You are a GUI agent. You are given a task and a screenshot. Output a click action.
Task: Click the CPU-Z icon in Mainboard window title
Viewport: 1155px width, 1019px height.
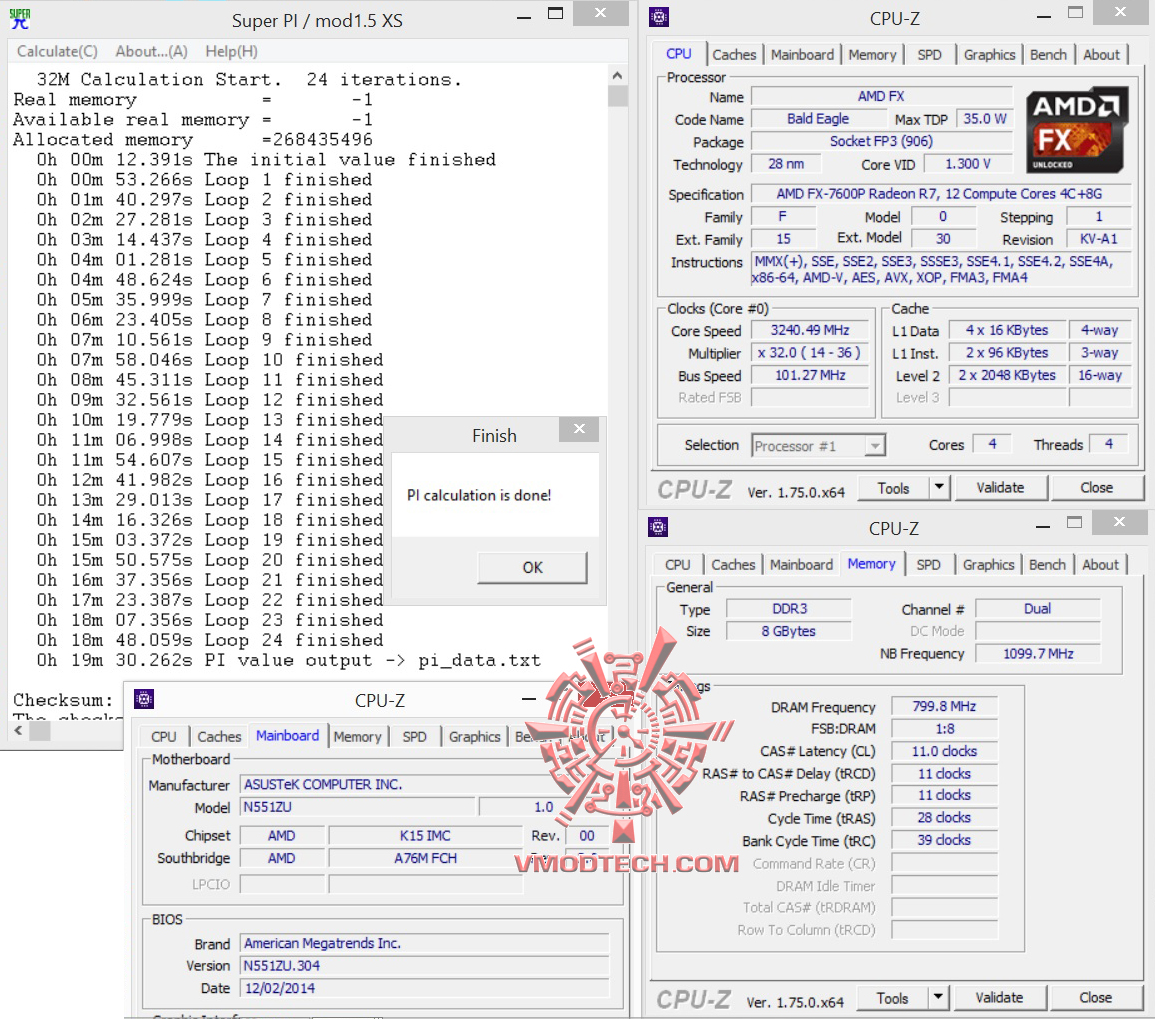(x=144, y=698)
